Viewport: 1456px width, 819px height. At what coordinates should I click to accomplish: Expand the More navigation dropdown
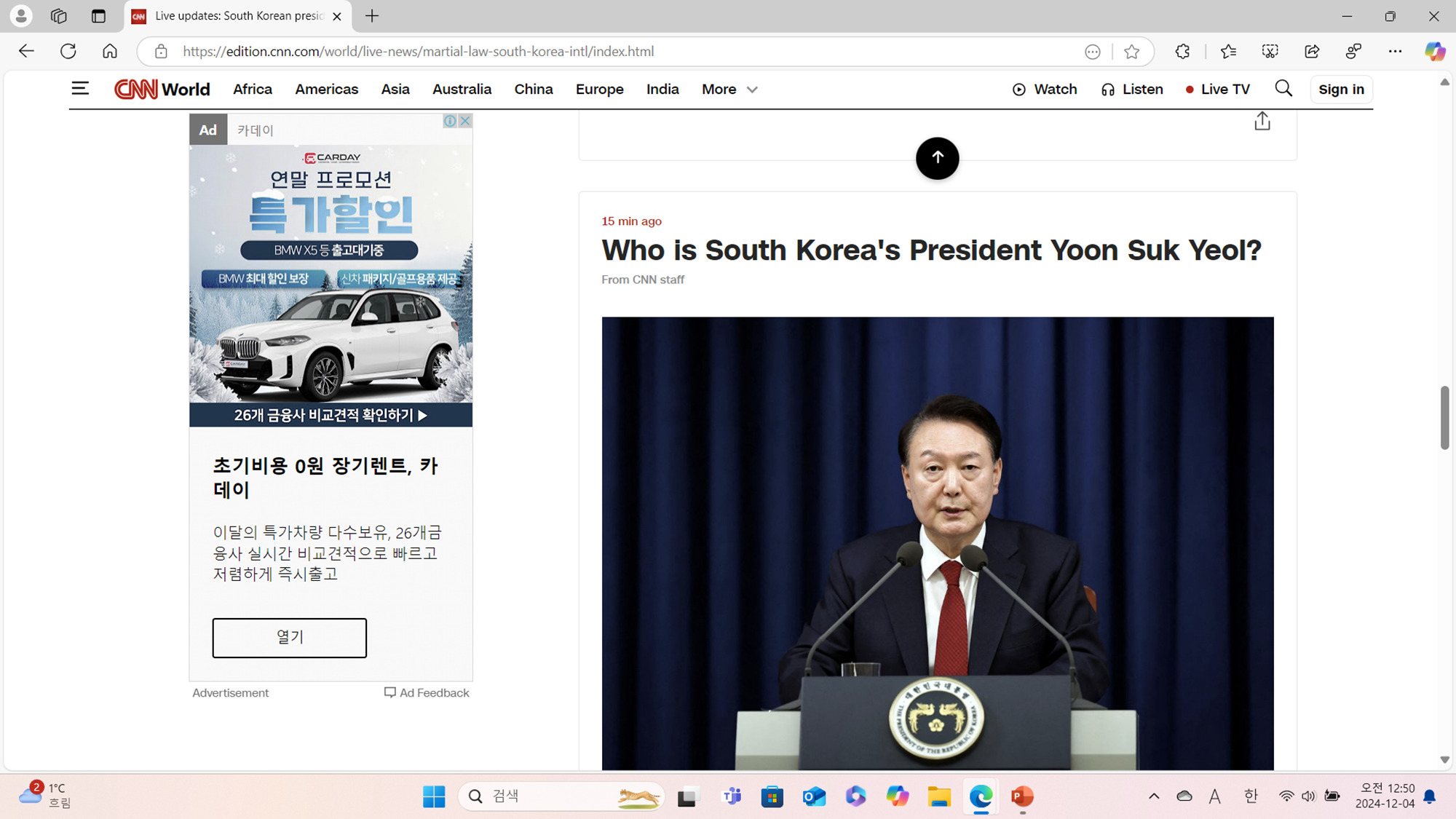point(729,89)
